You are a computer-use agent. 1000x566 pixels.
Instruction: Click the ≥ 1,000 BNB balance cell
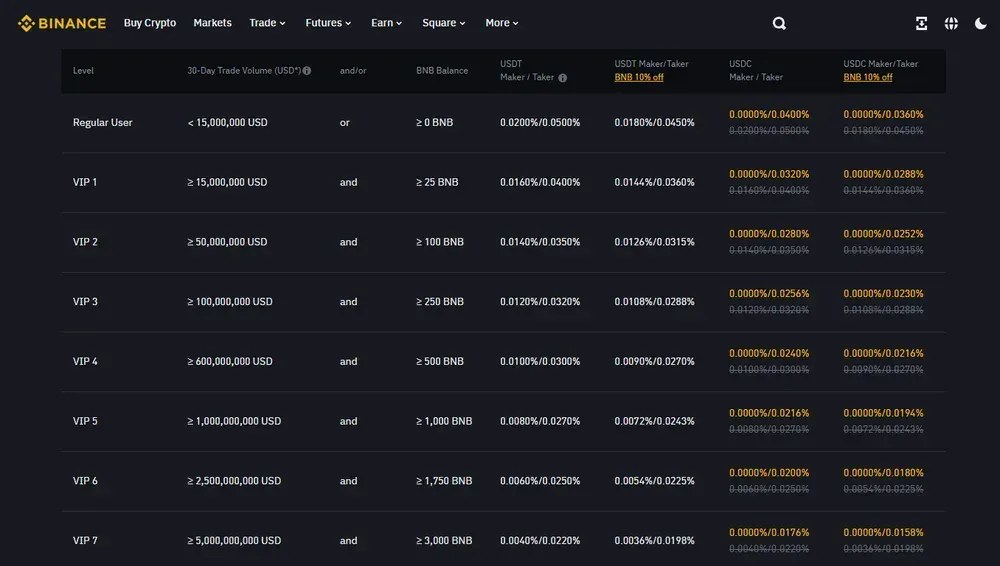pyautogui.click(x=444, y=421)
